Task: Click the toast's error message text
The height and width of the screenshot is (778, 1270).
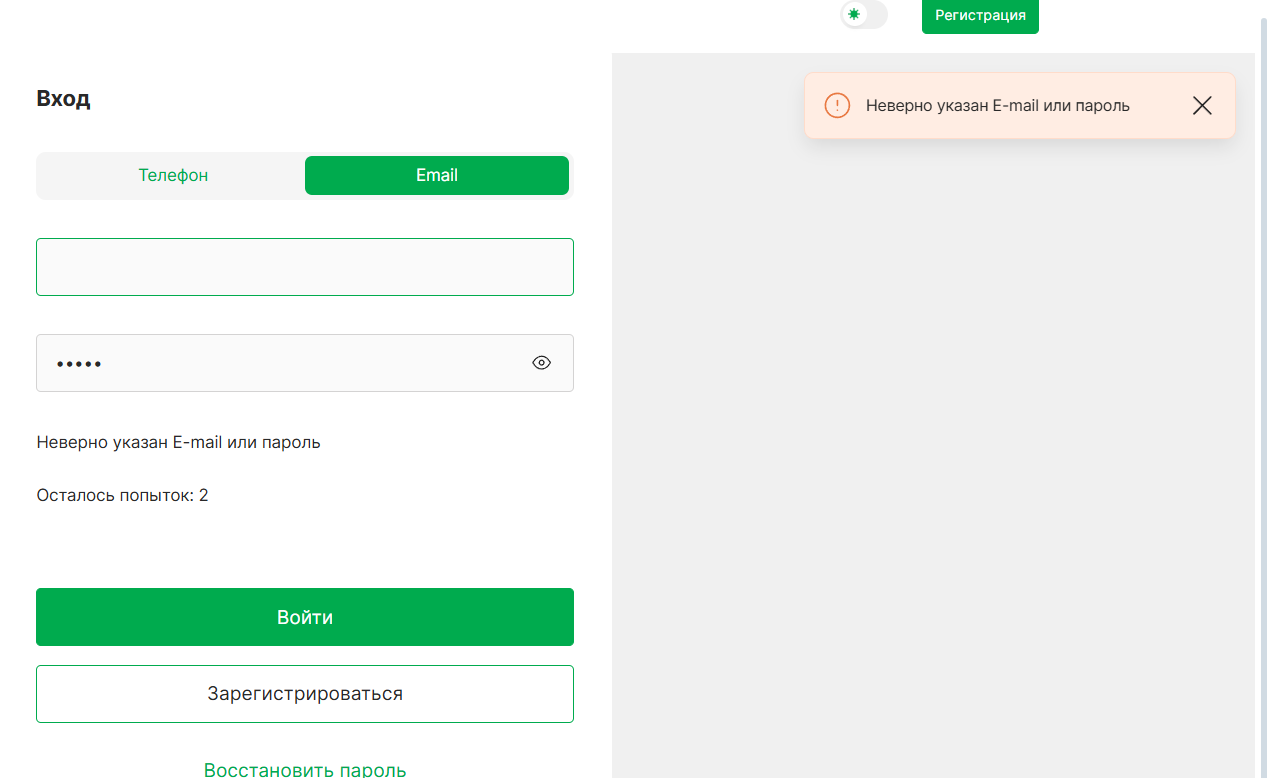Action: [997, 106]
